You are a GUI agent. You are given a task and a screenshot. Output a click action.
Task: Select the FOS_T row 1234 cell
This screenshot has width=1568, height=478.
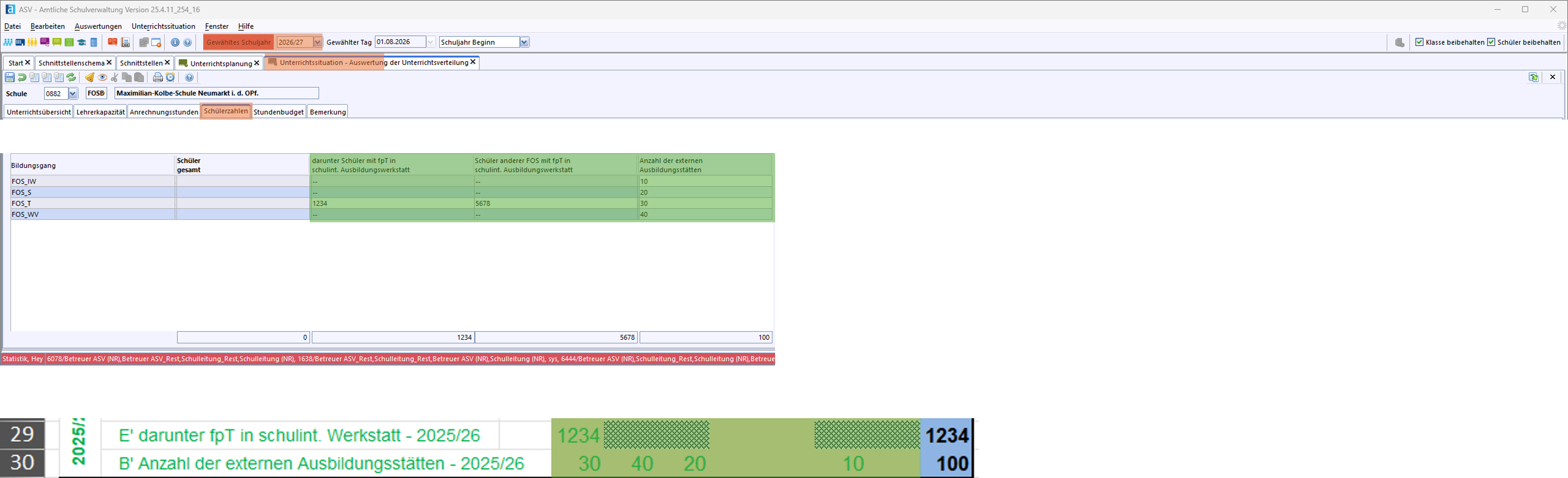(391, 203)
